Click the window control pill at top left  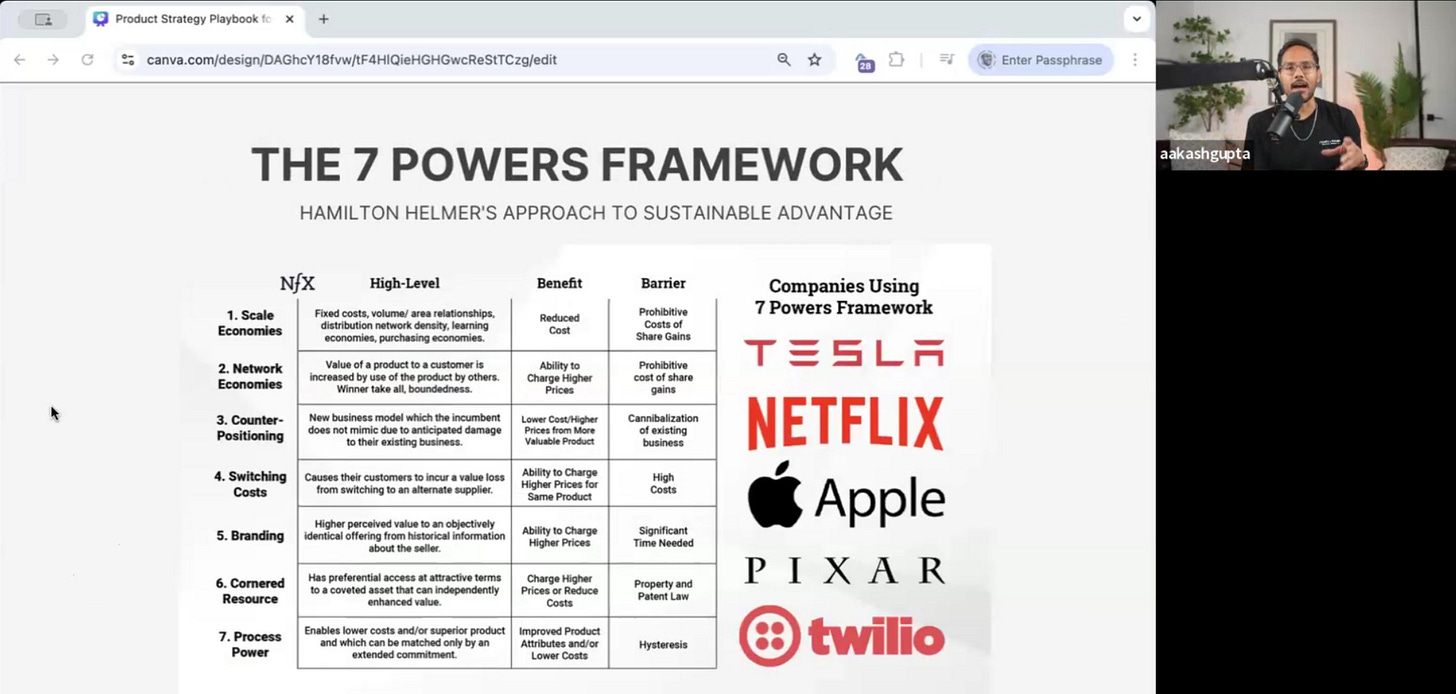[x=43, y=19]
